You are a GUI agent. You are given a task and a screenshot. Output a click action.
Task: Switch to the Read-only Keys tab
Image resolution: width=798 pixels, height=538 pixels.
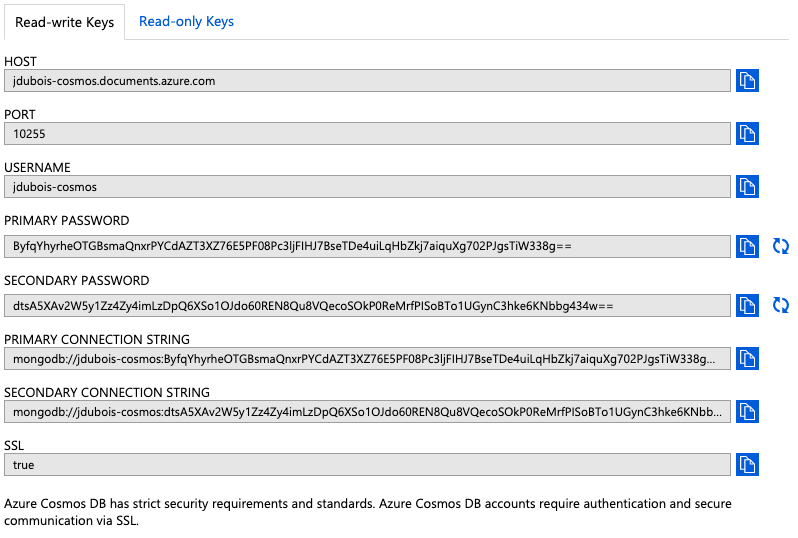(x=186, y=21)
